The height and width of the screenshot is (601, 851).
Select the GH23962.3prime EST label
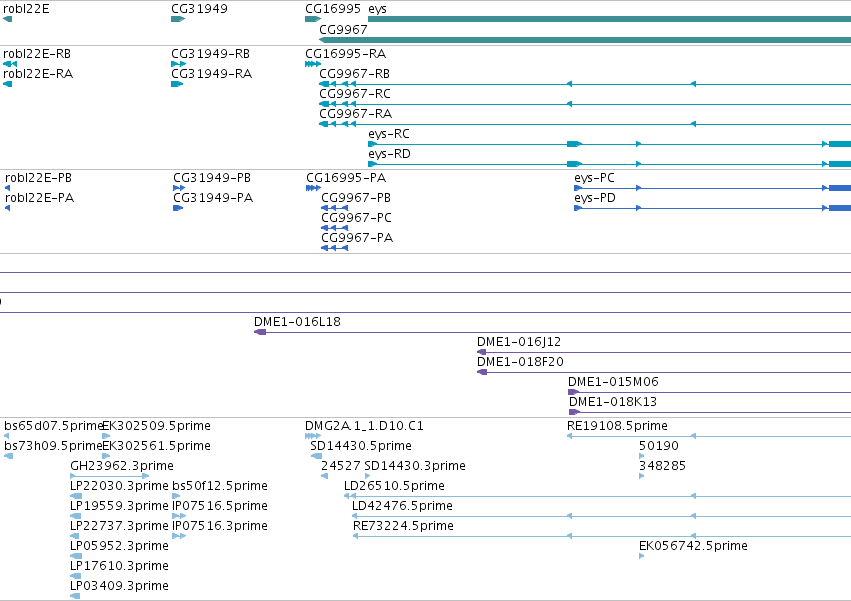tap(122, 466)
